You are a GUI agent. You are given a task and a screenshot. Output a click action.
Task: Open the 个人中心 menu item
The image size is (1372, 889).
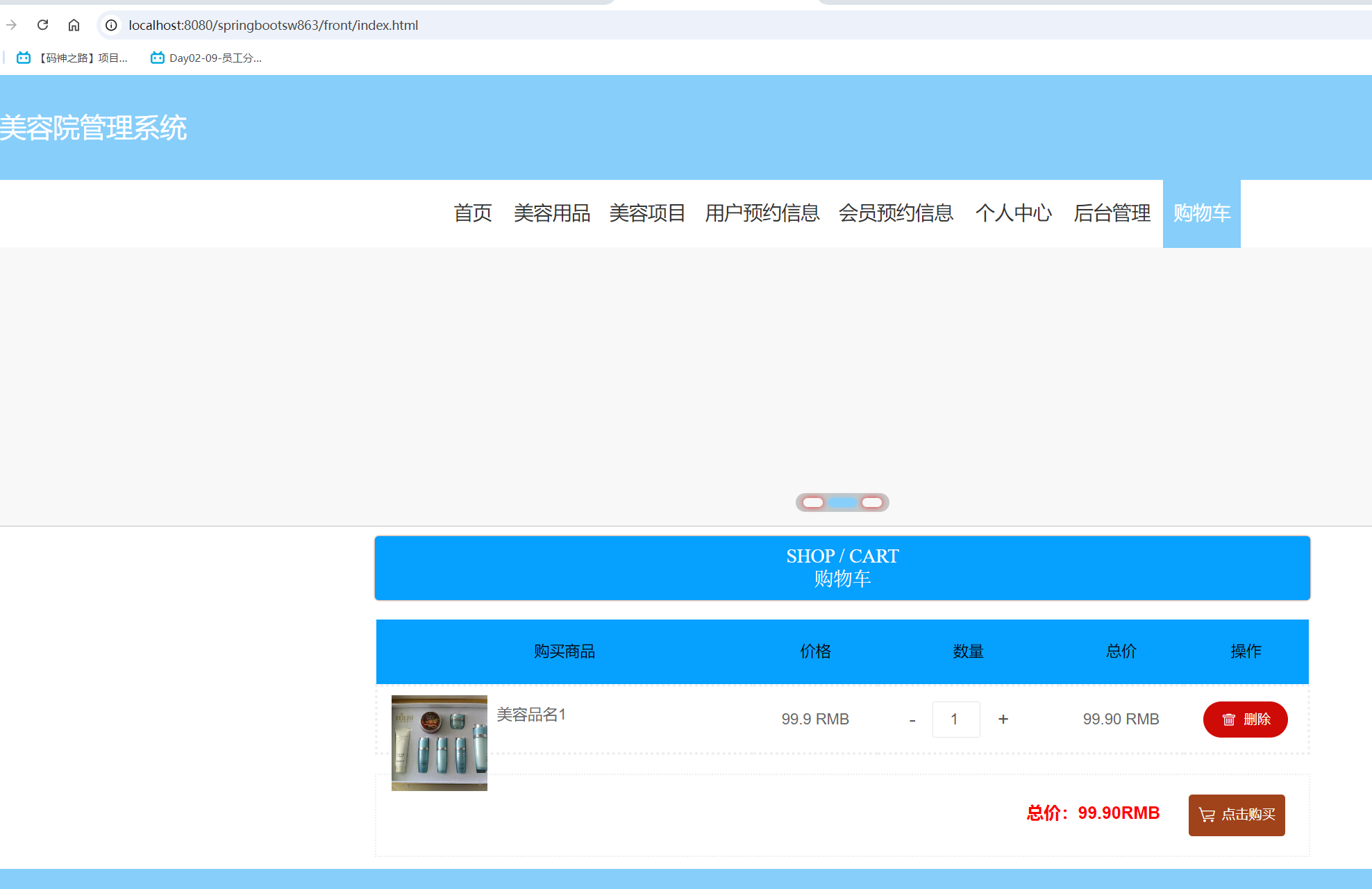tap(1014, 213)
